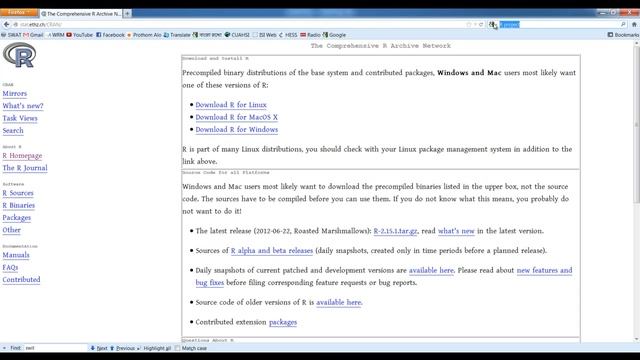Viewport: 640px width, 360px height.
Task: Close the find bar with its x
Action: pos(4,348)
